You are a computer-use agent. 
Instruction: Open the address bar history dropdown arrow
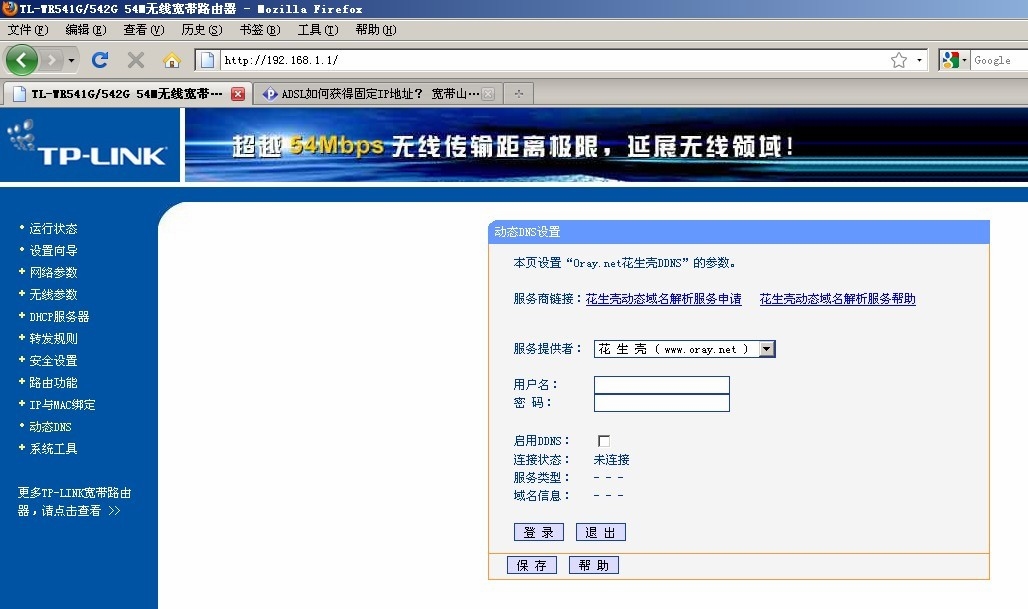coord(919,60)
